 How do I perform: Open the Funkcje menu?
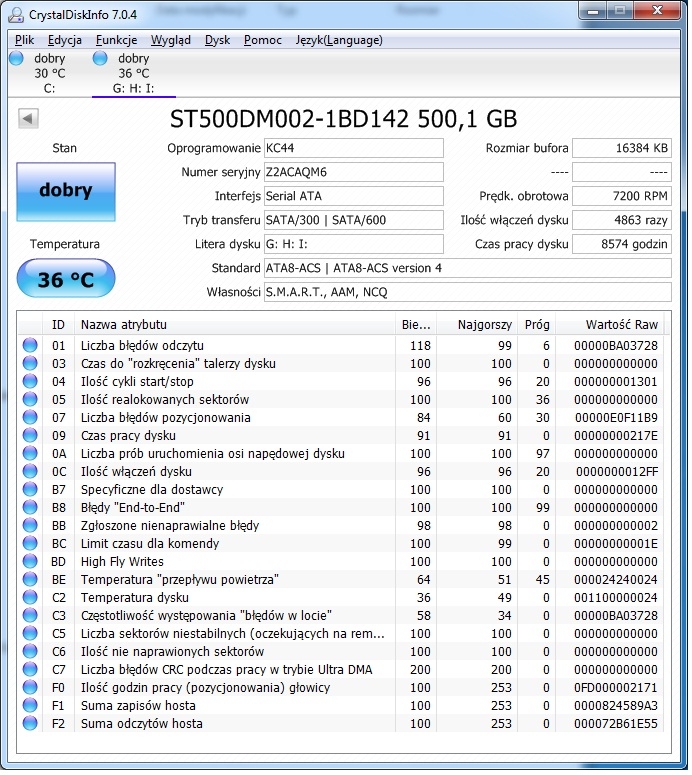click(117, 40)
